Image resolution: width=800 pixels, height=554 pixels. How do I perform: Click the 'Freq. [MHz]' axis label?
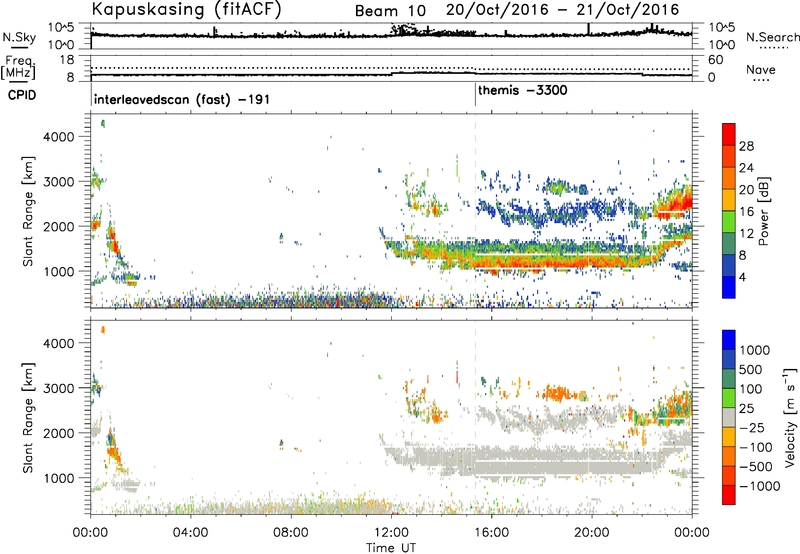[x=18, y=67]
